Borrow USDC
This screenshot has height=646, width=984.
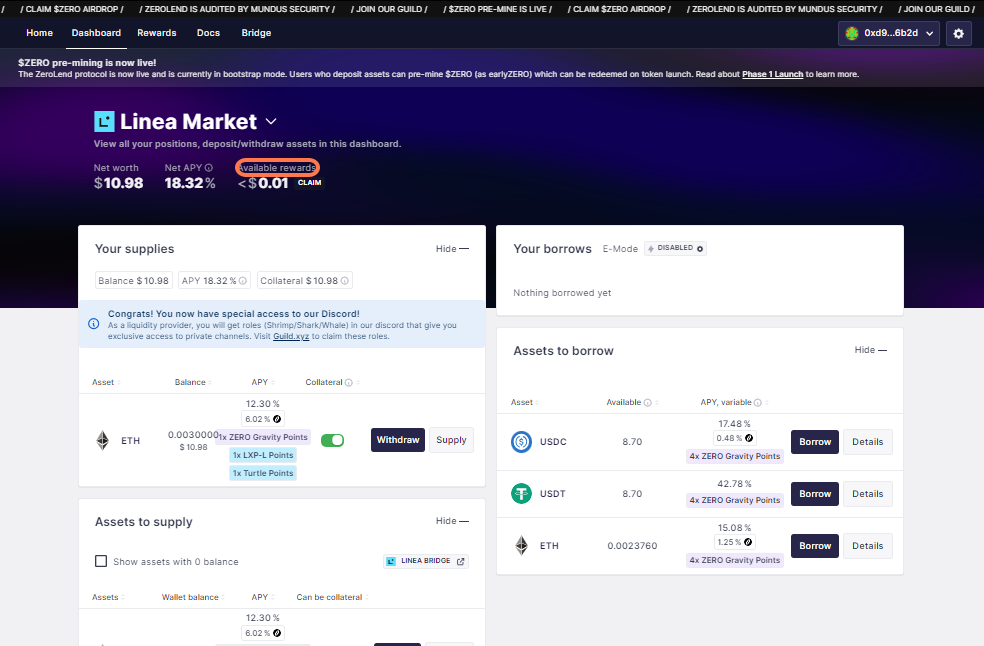point(815,442)
